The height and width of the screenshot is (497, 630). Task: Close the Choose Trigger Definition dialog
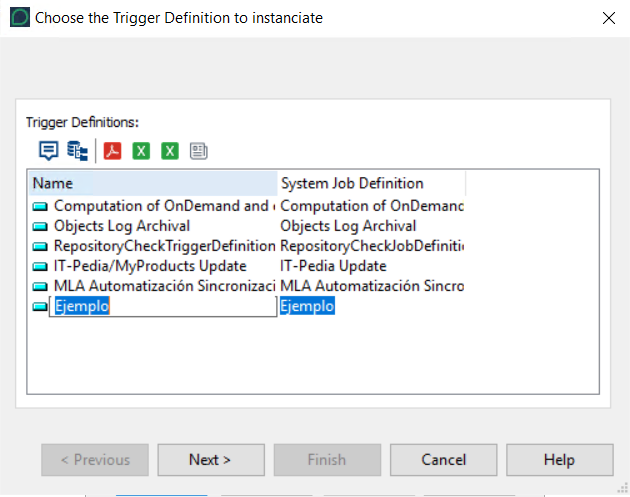pos(609,18)
